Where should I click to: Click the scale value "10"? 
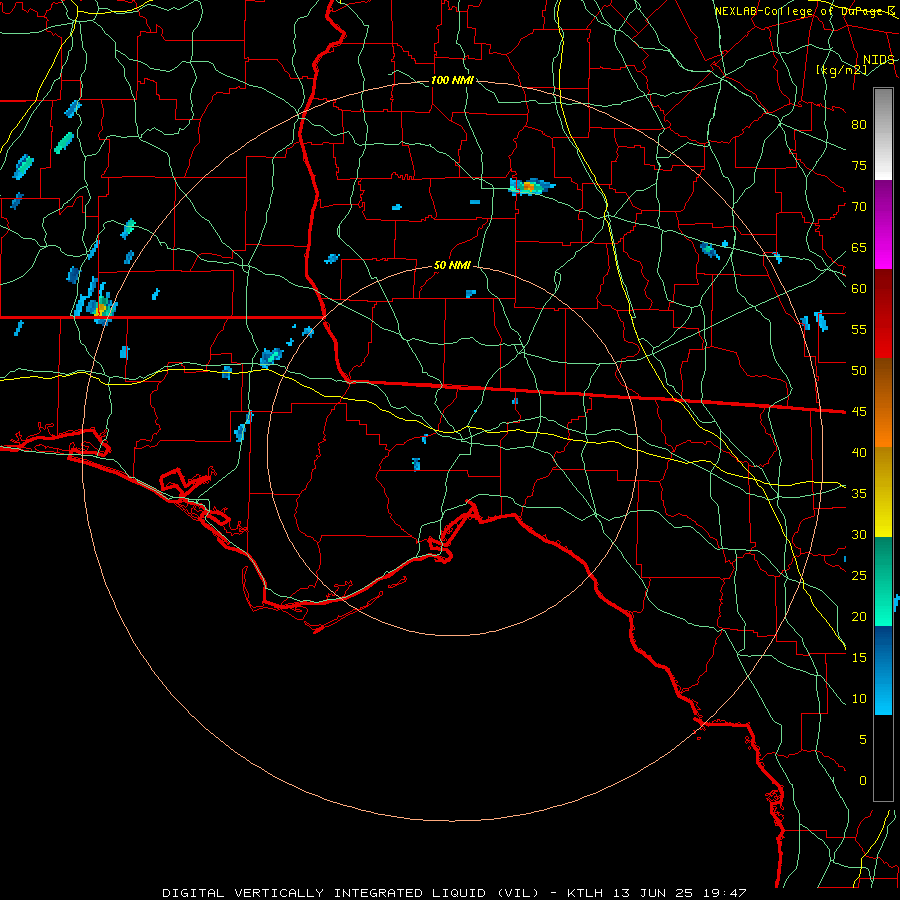pyautogui.click(x=859, y=699)
